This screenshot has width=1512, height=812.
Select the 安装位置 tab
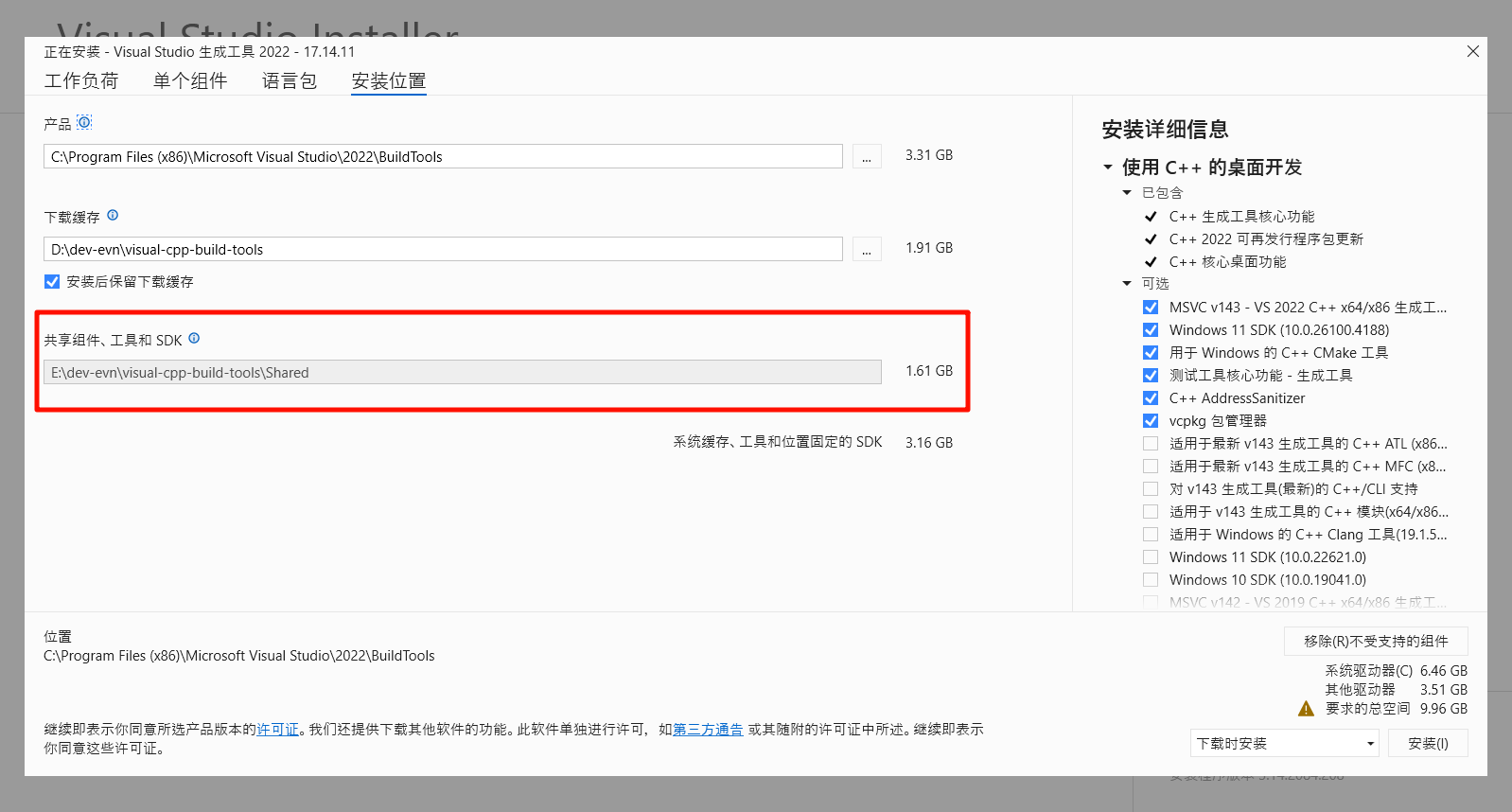coord(389,80)
